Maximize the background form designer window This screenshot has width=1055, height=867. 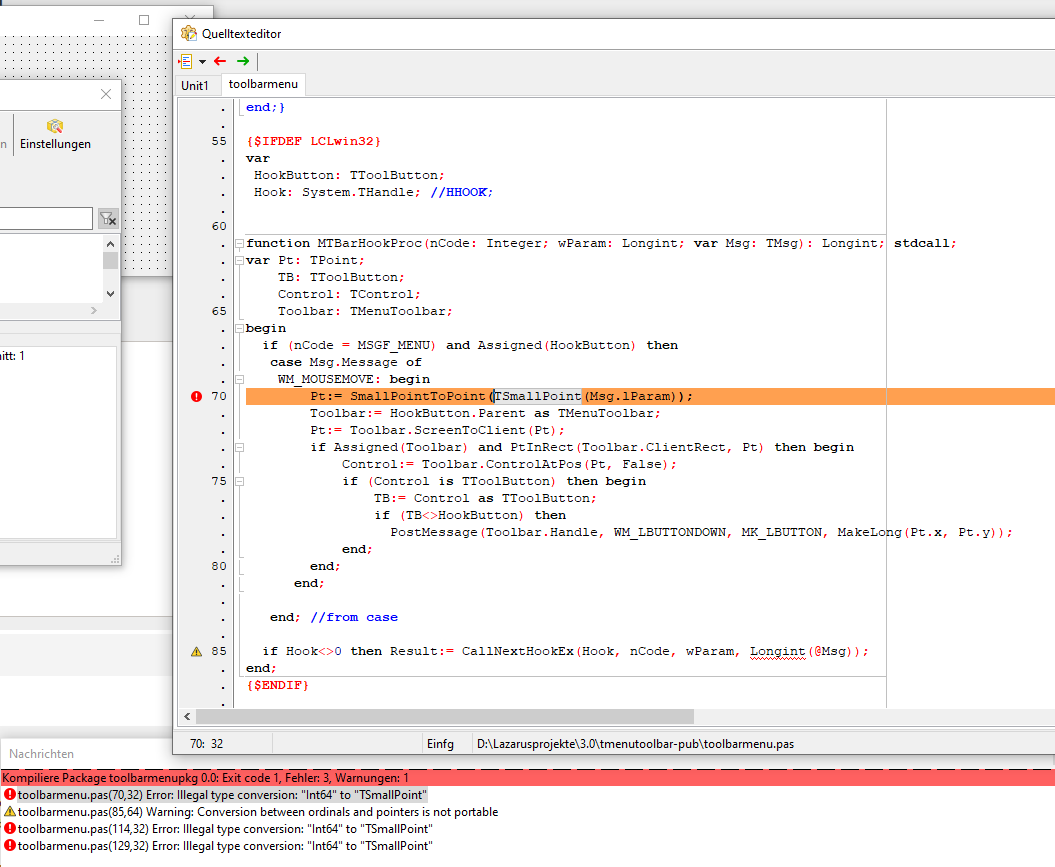pos(144,20)
